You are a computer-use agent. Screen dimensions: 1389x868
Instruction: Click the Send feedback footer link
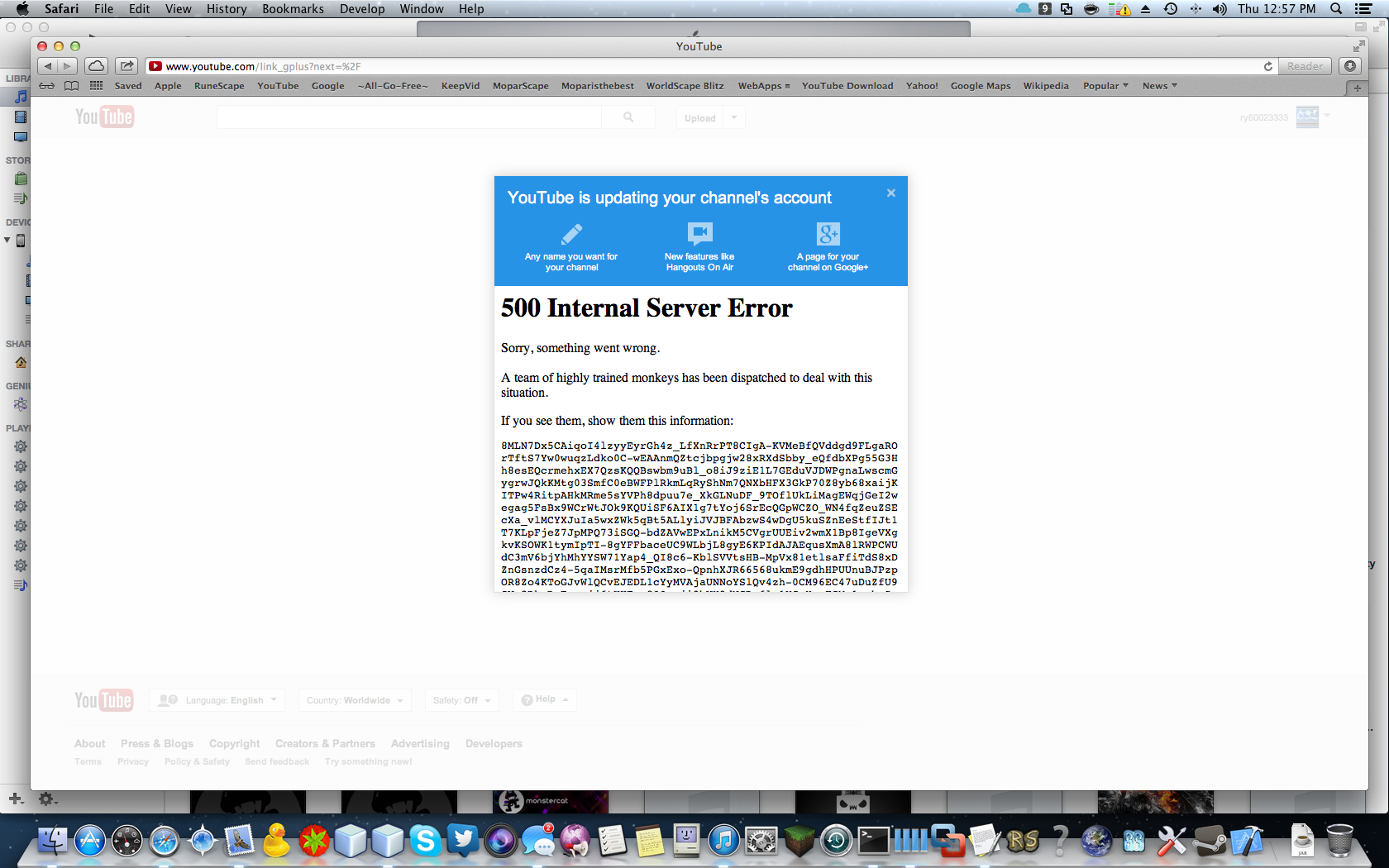pyautogui.click(x=277, y=762)
